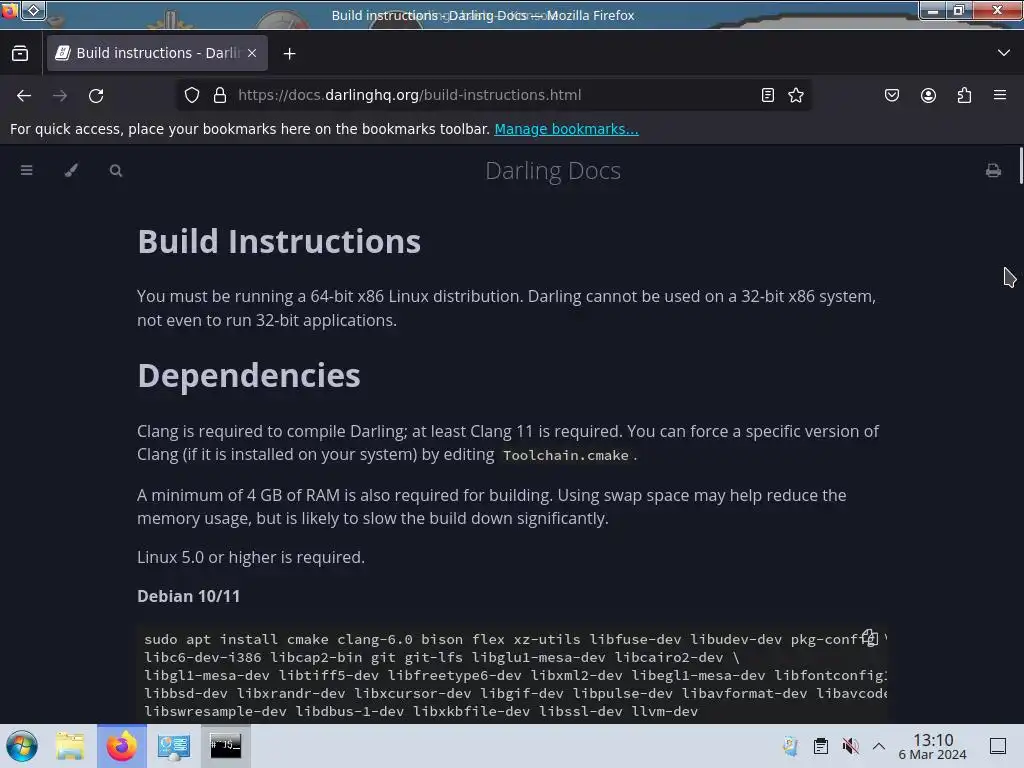Click the Dependencies heading
1024x768 pixels.
[x=249, y=376]
